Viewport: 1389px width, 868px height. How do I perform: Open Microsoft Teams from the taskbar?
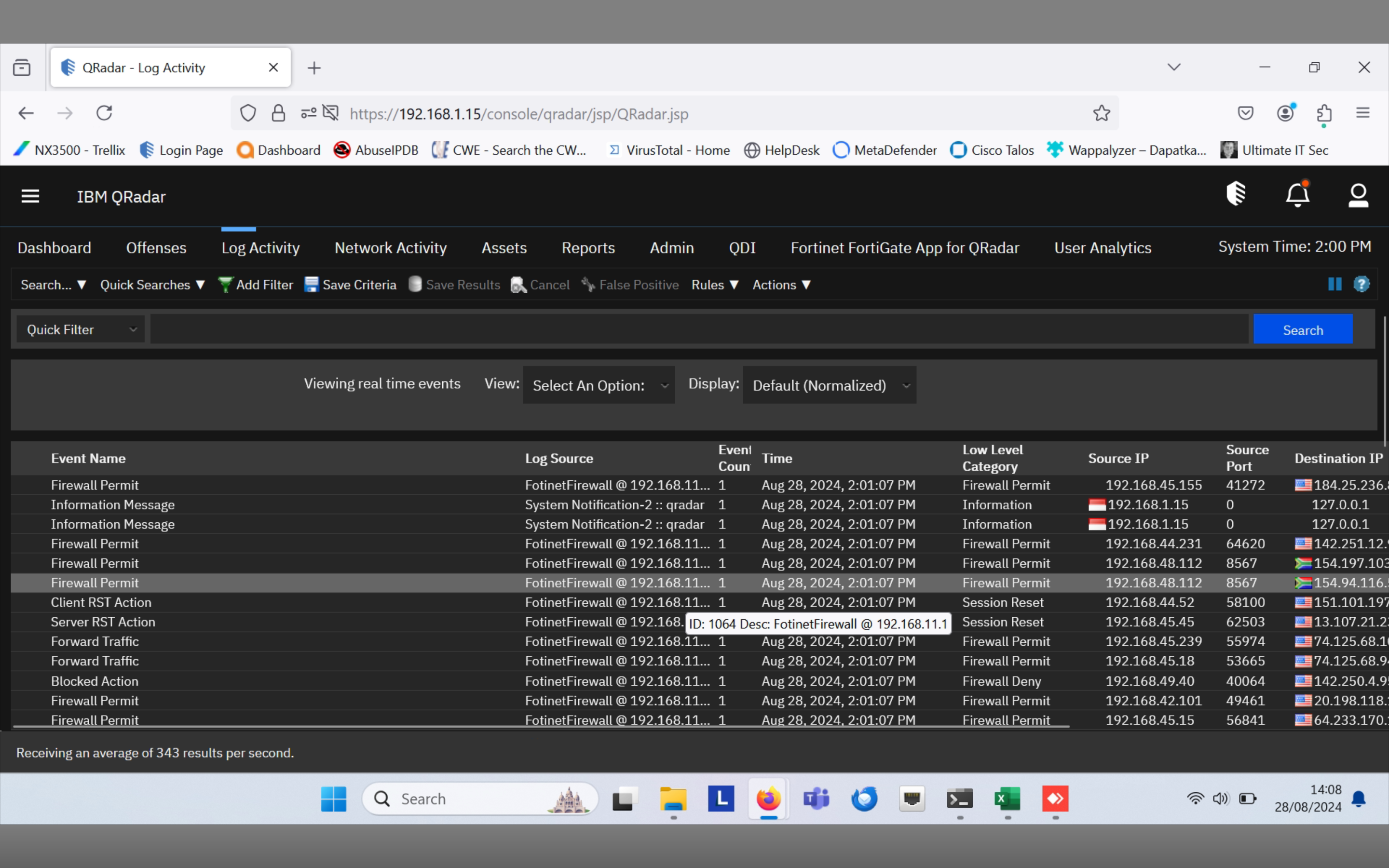pos(816,799)
